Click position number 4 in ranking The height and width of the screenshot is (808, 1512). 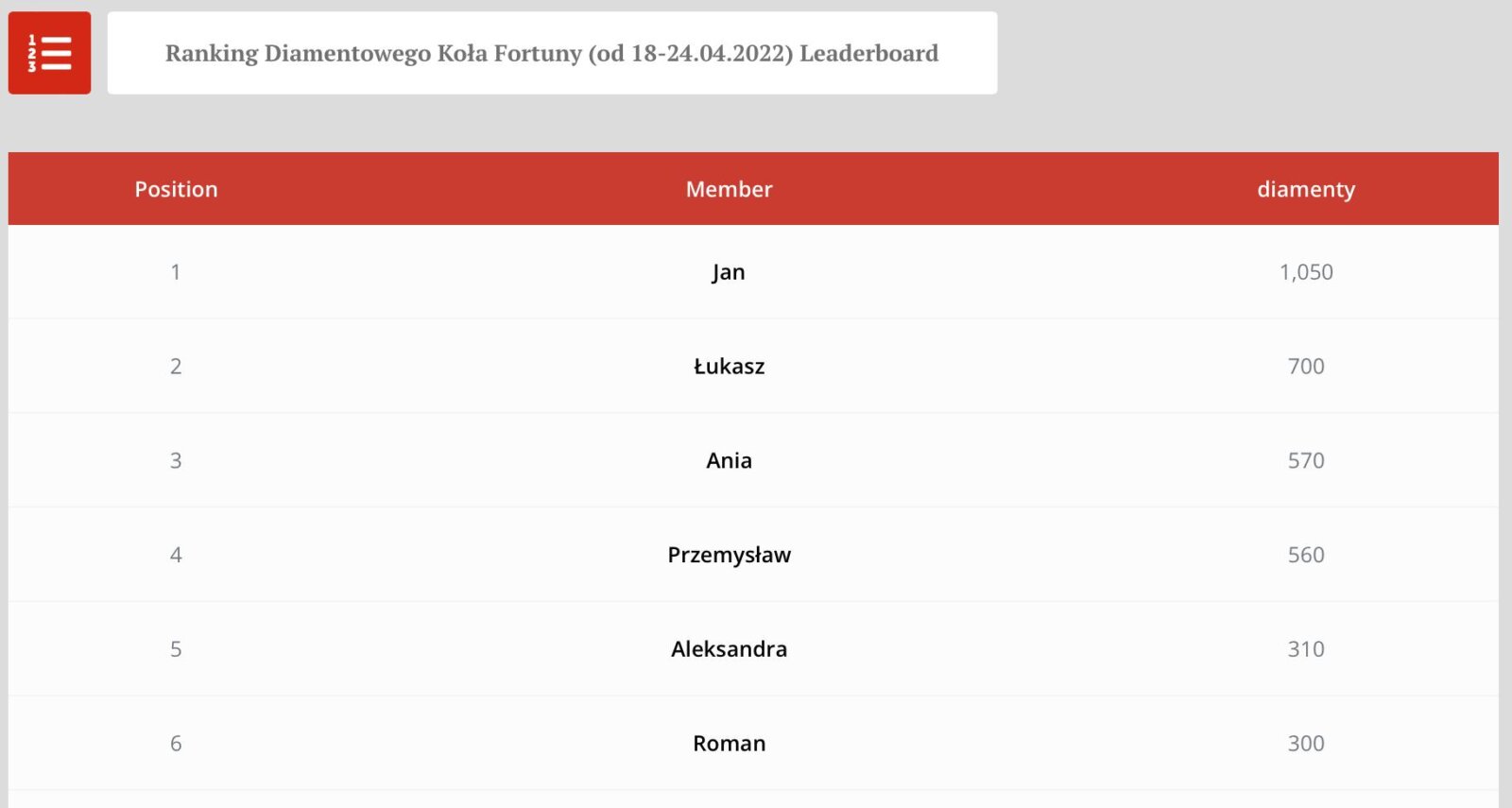pos(176,555)
